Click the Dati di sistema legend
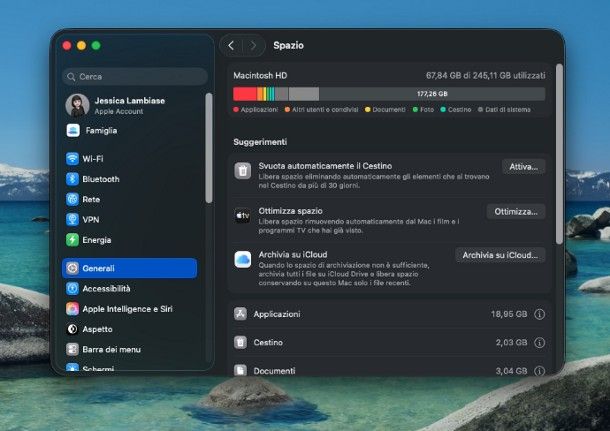 (508, 110)
